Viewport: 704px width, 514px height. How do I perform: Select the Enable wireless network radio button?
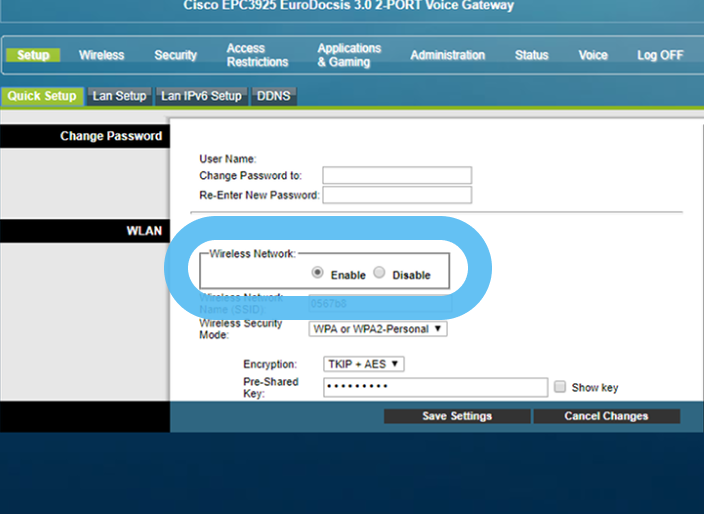pyautogui.click(x=318, y=273)
